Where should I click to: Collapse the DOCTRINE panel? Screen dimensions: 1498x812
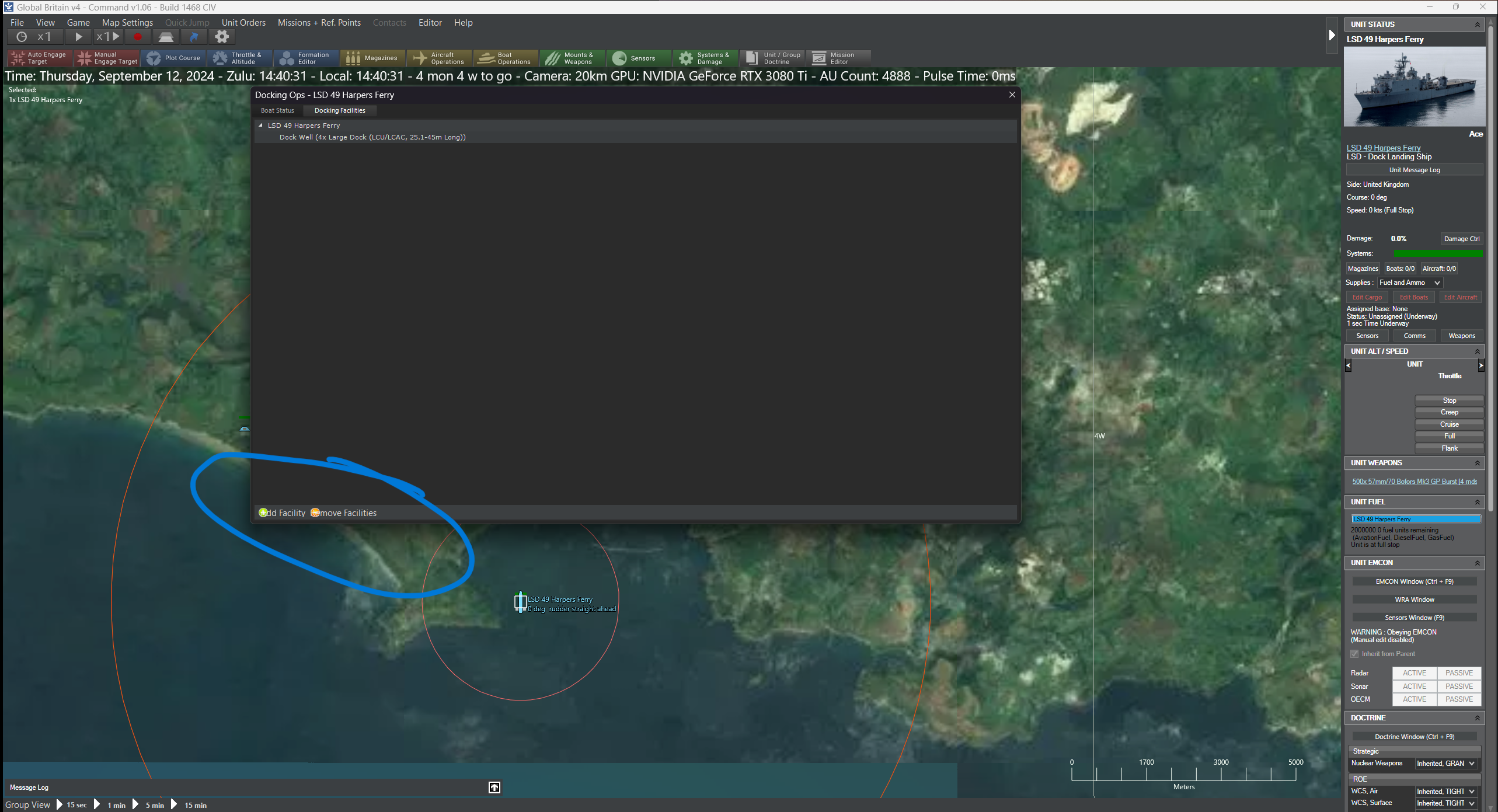click(1478, 718)
